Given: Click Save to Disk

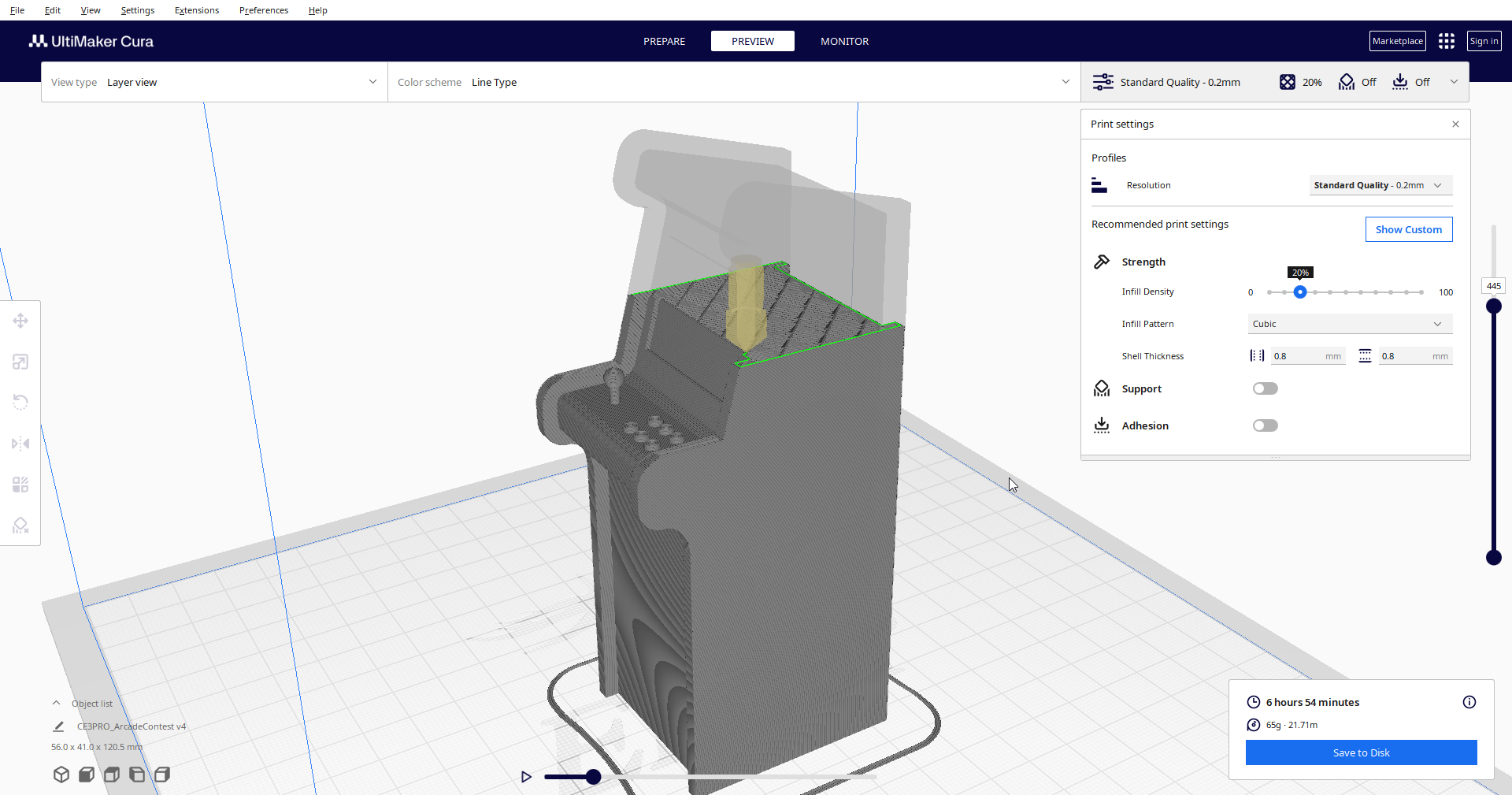Looking at the screenshot, I should point(1361,752).
